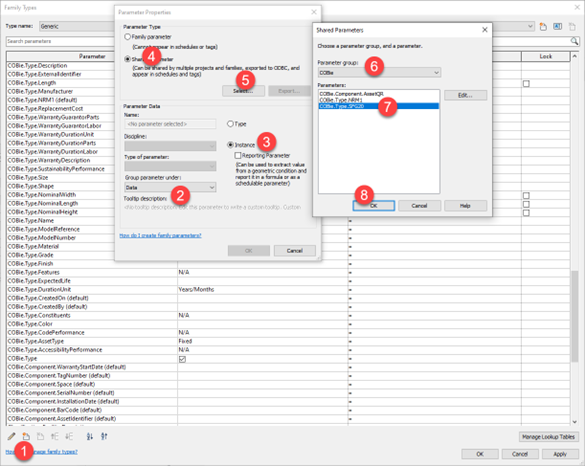This screenshot has width=585, height=466.
Task: Select the Shared parameter radio button
Action: coord(128,59)
